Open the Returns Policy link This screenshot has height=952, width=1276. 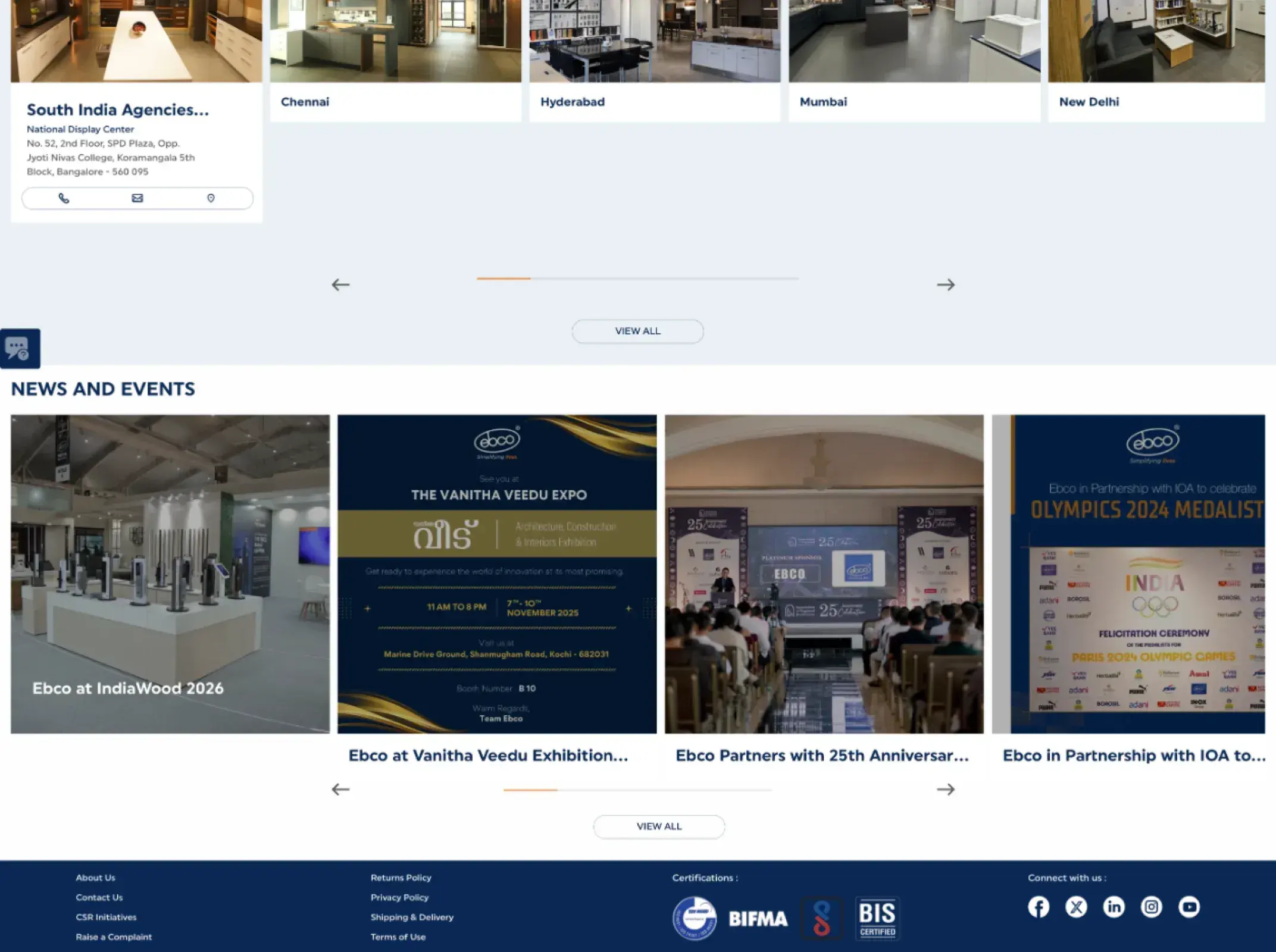pos(401,878)
